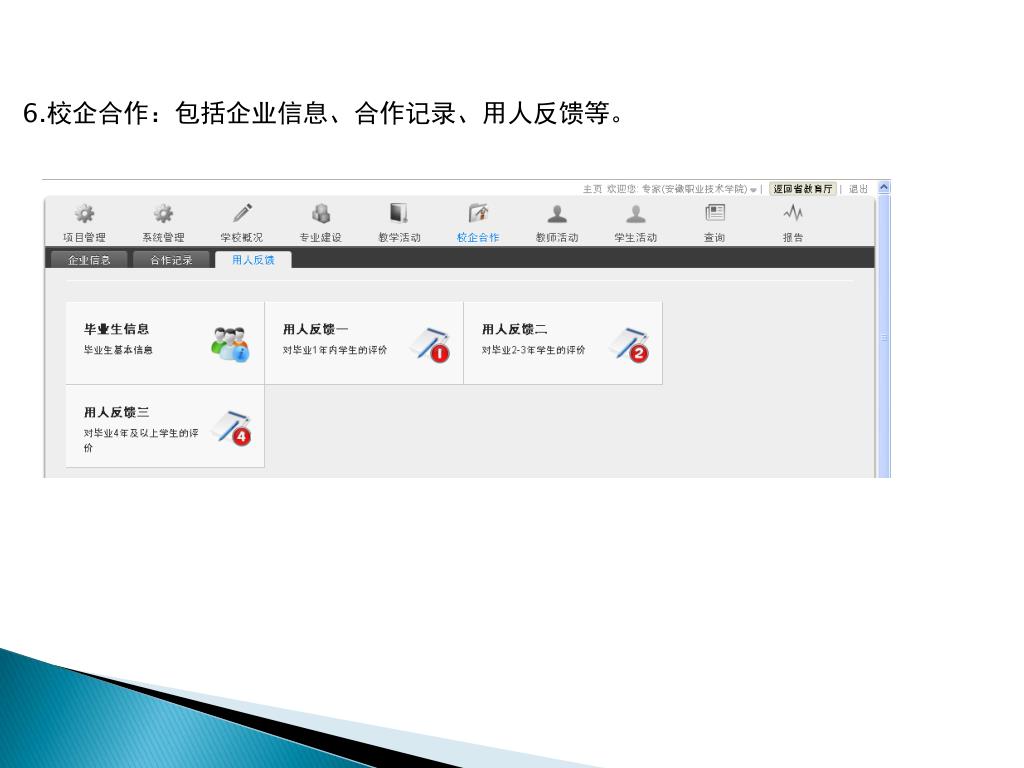Open the 项目管理 gear icon
1024x768 pixels.
84,214
